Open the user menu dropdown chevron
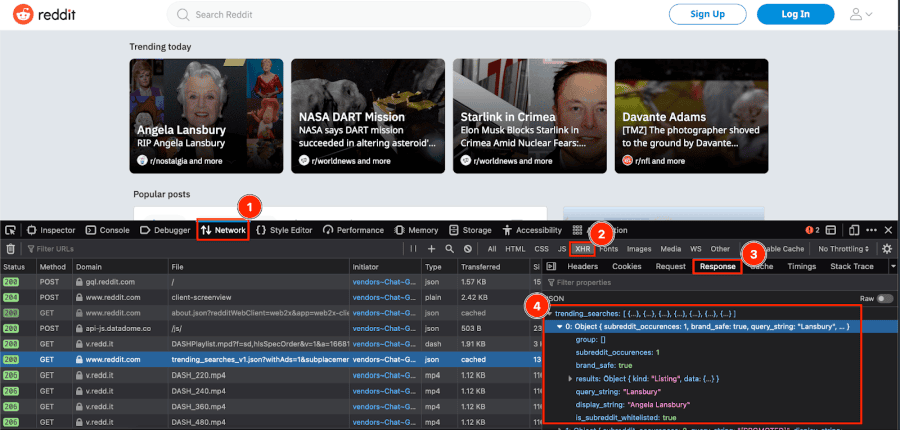The image size is (900, 430). [x=869, y=14]
